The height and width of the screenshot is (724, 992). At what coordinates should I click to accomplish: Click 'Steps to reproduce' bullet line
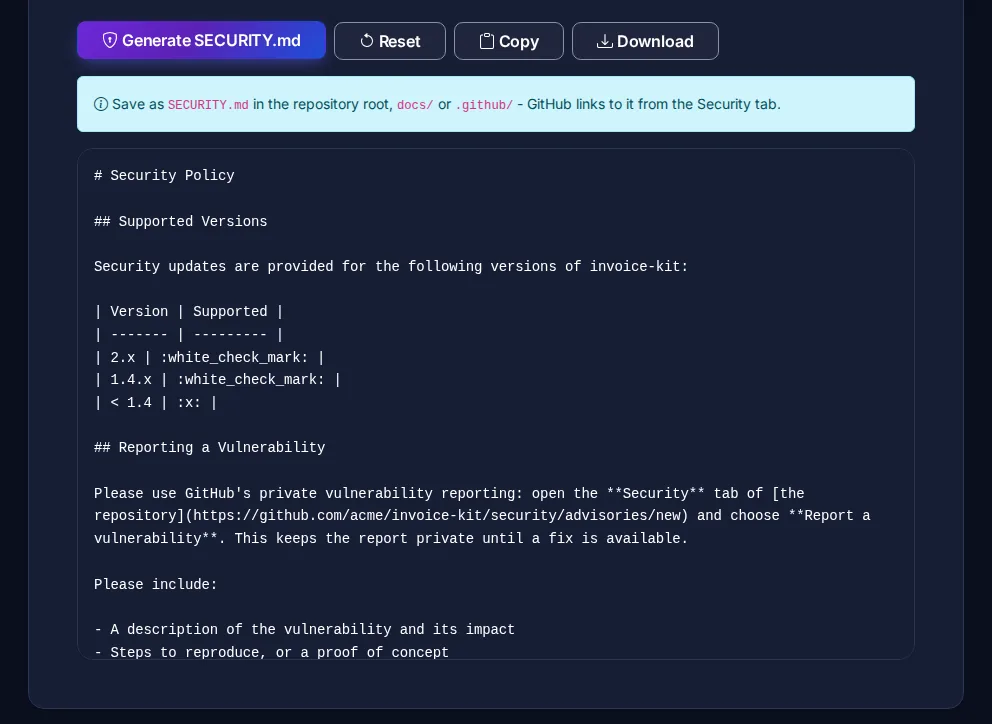point(271,652)
